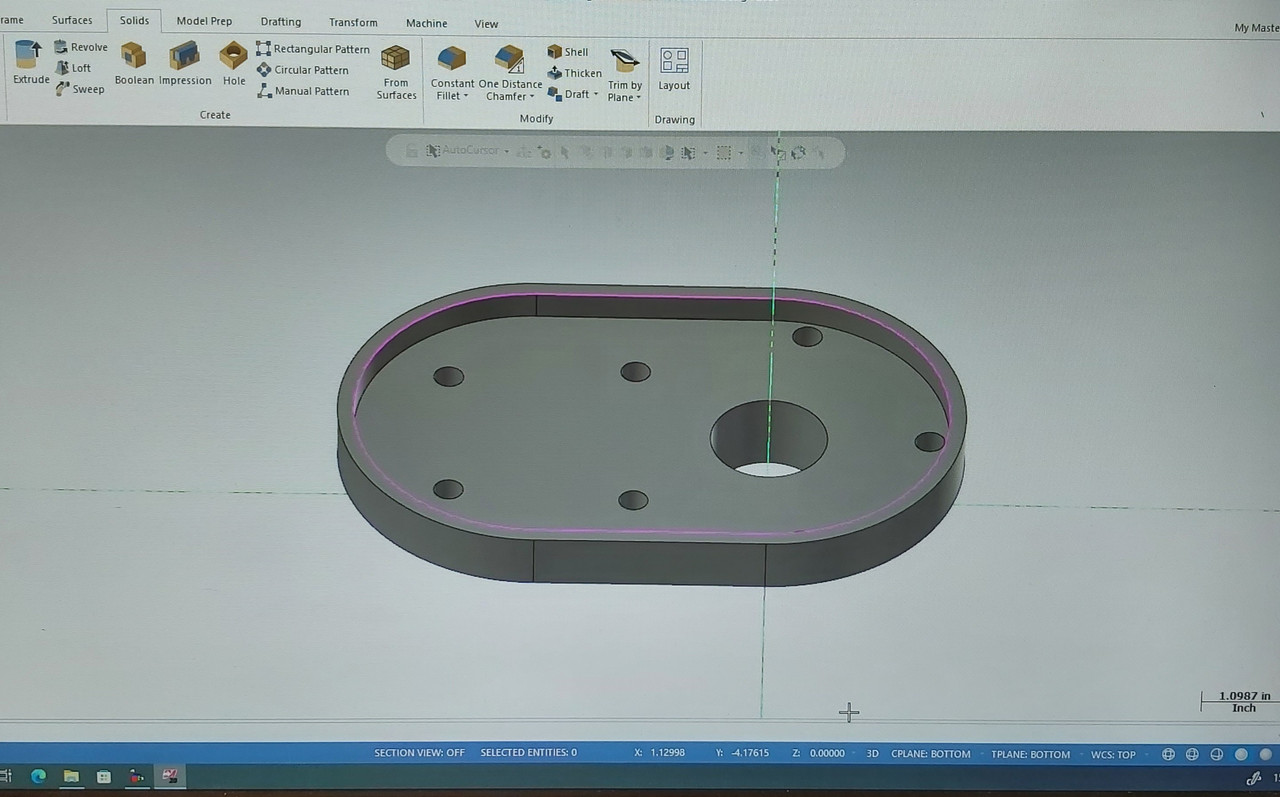The width and height of the screenshot is (1280, 797).
Task: Click the window selection icon in selection bar
Action: pyautogui.click(x=724, y=152)
